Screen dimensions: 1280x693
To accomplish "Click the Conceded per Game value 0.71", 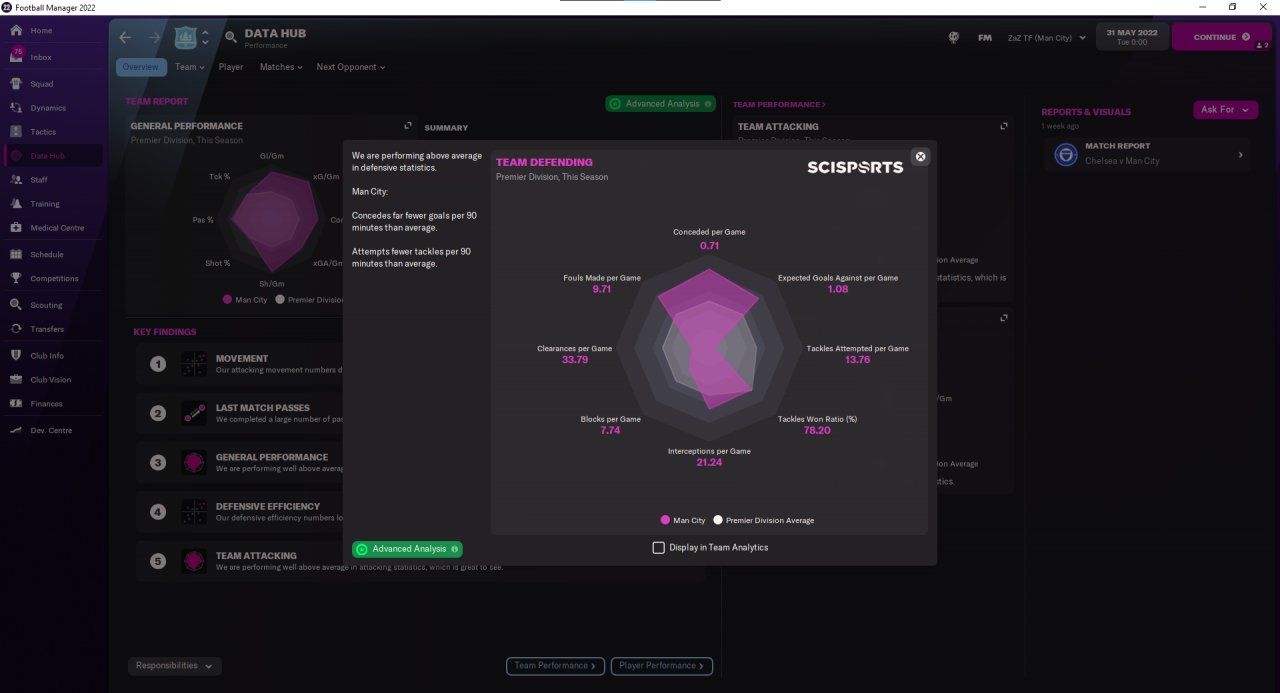I will [x=709, y=245].
